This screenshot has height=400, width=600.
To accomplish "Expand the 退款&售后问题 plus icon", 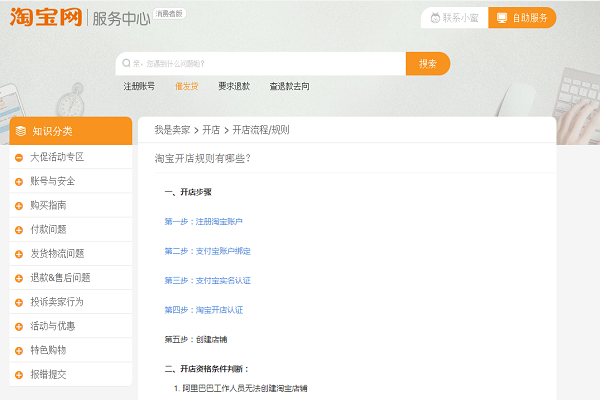I will 19,278.
